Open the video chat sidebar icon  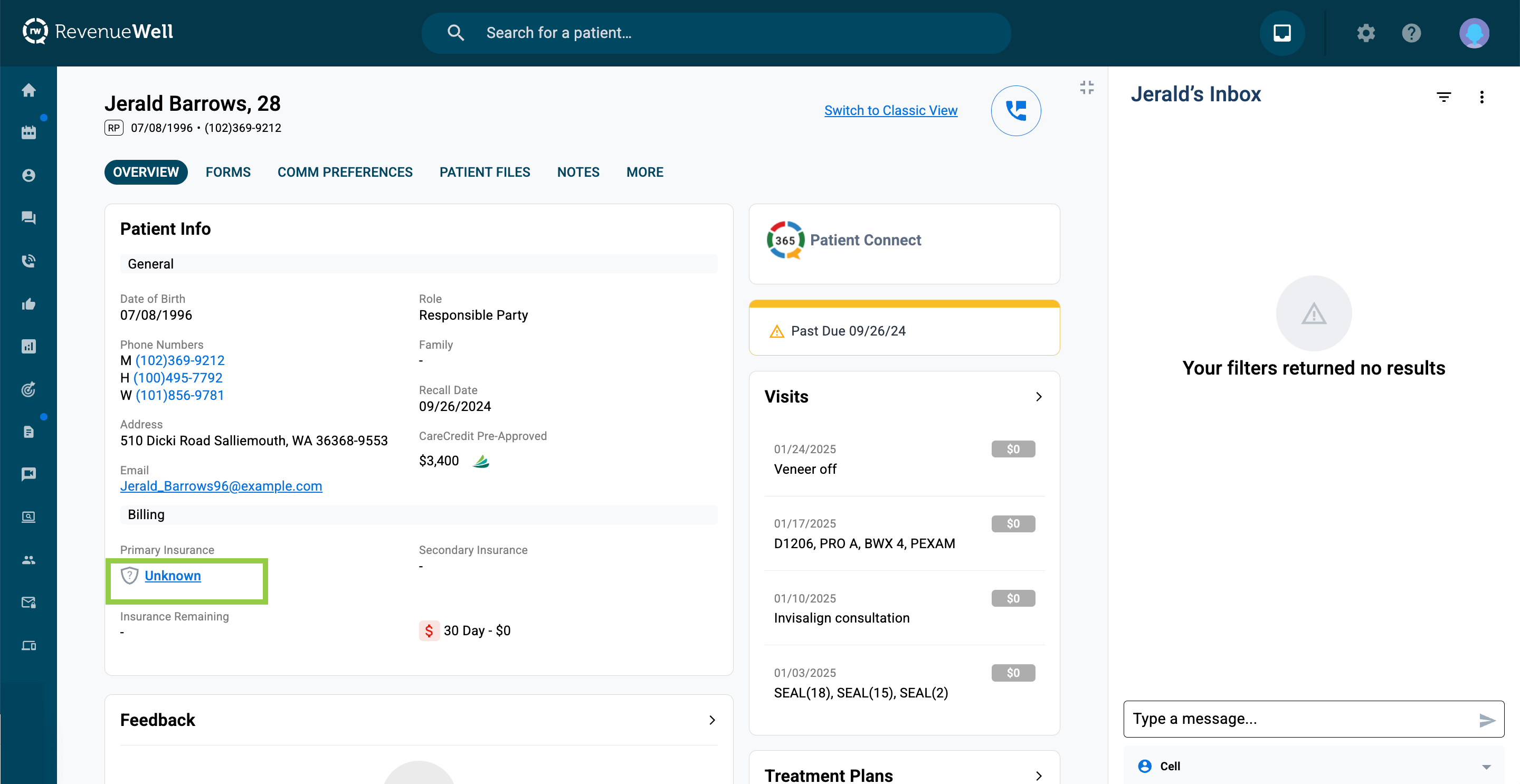[28, 474]
